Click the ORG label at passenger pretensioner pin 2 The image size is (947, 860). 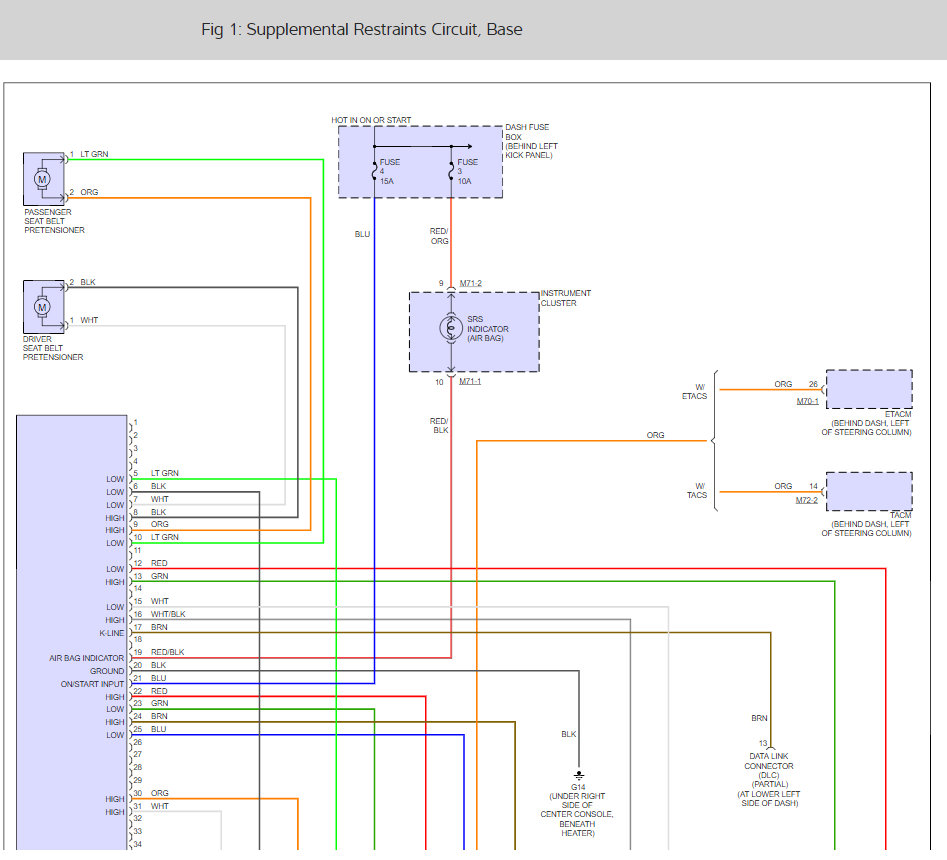tap(89, 192)
